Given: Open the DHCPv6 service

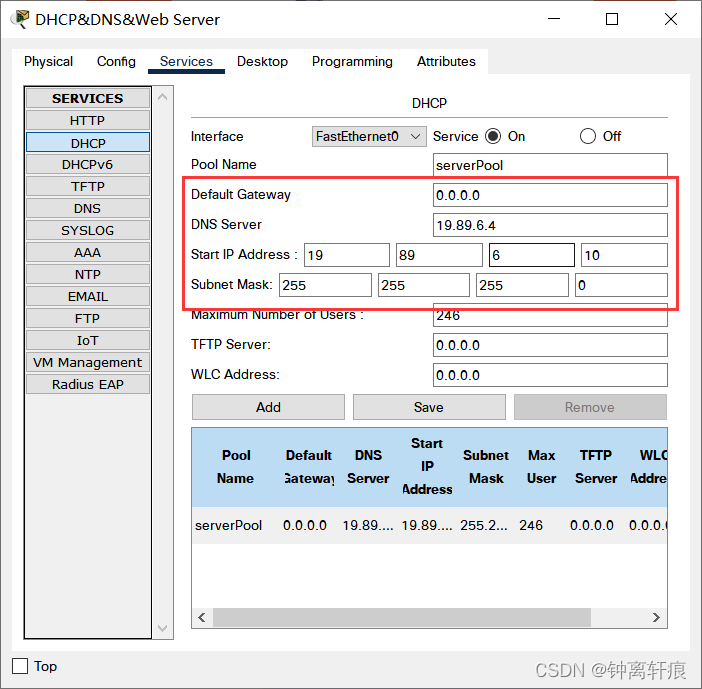Looking at the screenshot, I should [88, 164].
